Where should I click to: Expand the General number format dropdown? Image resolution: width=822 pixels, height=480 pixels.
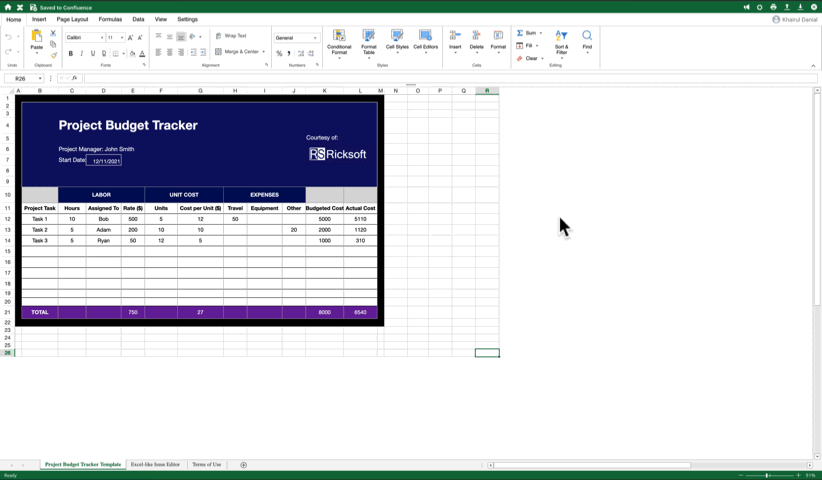pyautogui.click(x=296, y=38)
